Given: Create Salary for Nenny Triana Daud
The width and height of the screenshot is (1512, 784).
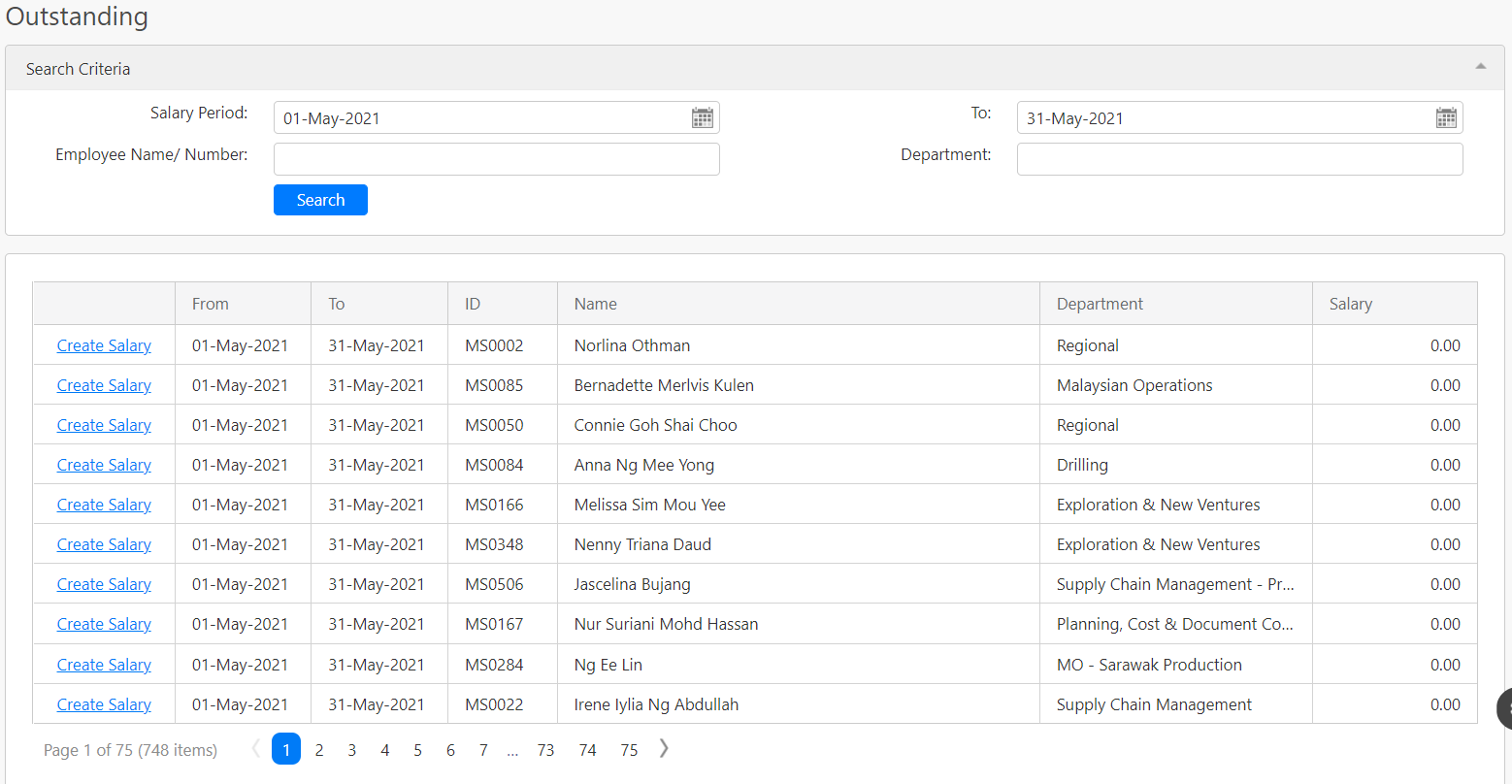Looking at the screenshot, I should click(104, 544).
